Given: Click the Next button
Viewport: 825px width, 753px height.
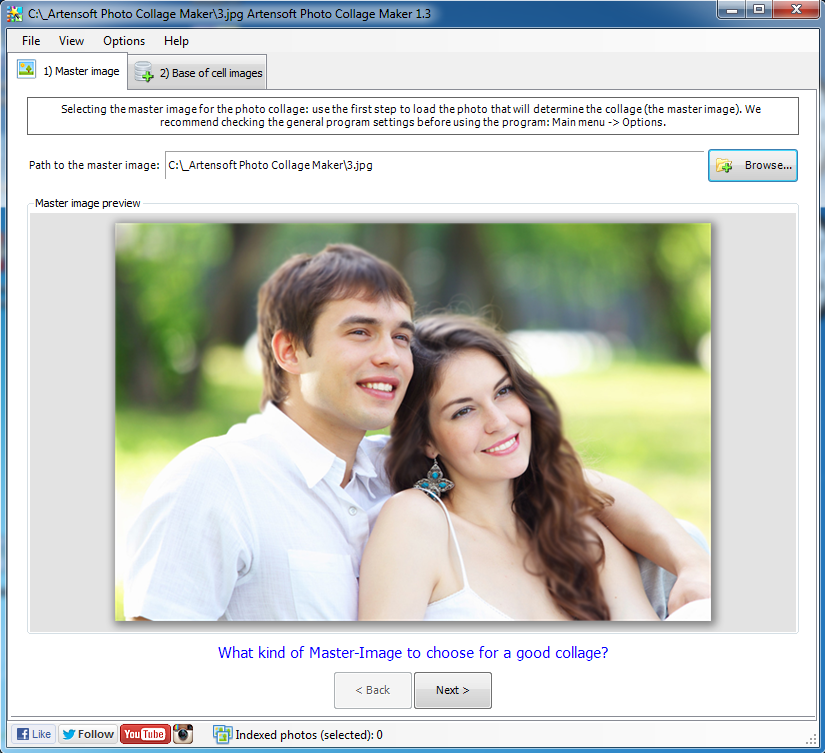Looking at the screenshot, I should click(x=452, y=690).
